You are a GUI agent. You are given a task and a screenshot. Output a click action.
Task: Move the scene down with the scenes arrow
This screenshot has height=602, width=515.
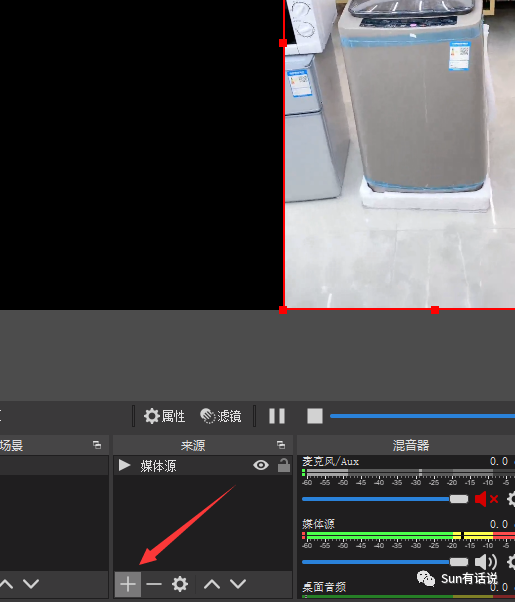31,584
